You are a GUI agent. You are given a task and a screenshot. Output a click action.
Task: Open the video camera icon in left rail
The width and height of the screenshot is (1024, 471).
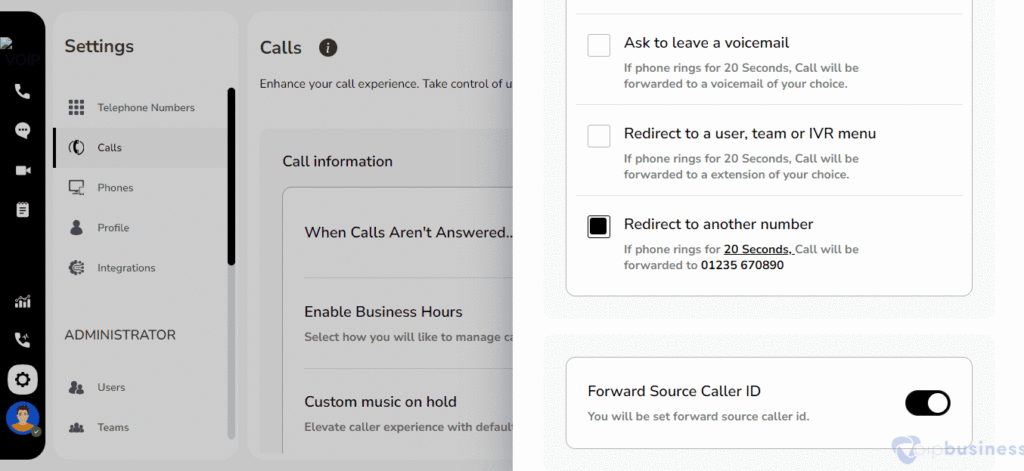[x=22, y=171]
